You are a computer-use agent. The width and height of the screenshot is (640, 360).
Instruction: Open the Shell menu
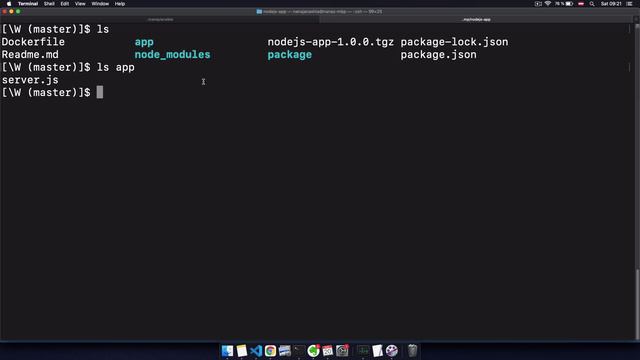49,4
